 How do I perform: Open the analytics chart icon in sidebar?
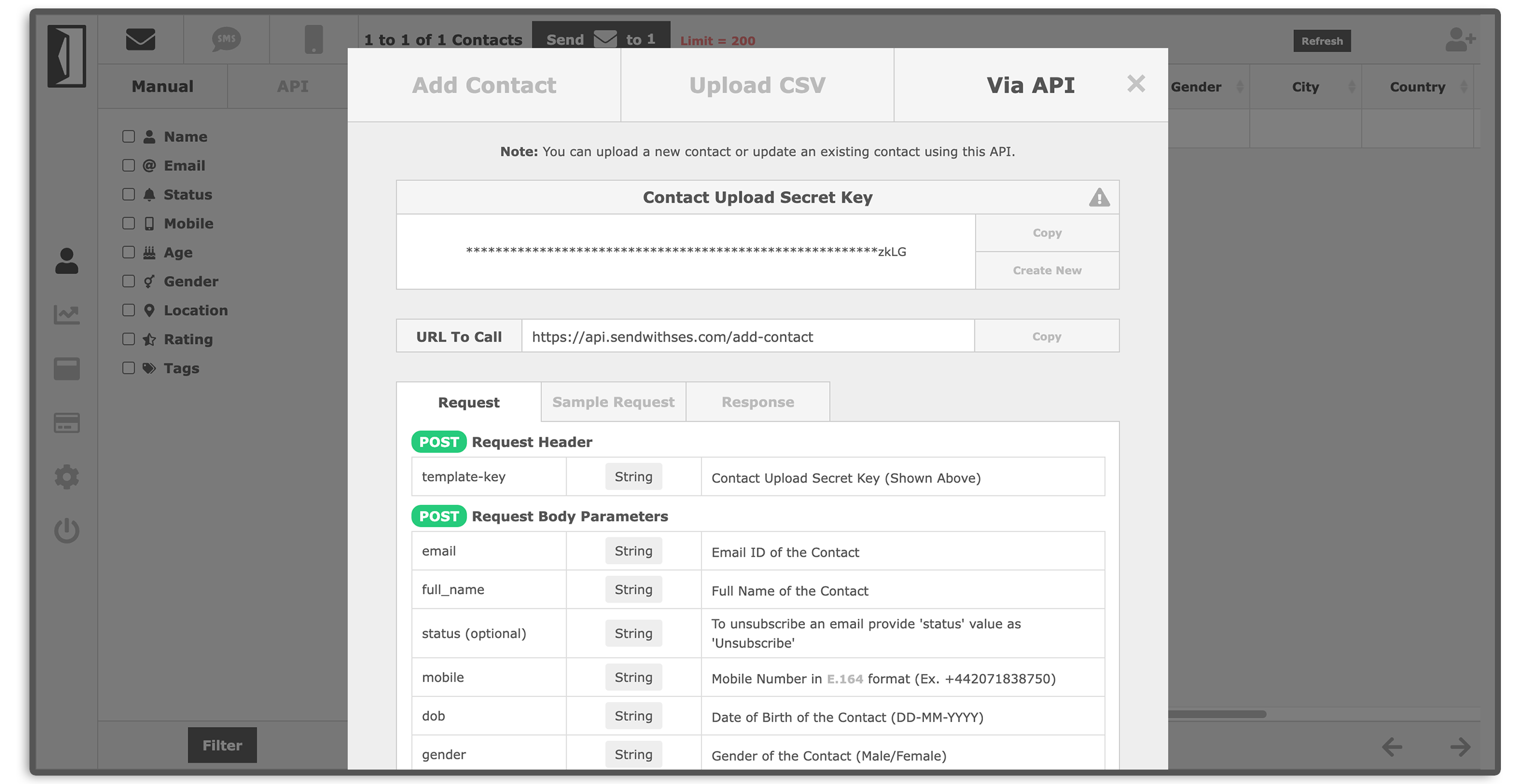click(x=66, y=314)
